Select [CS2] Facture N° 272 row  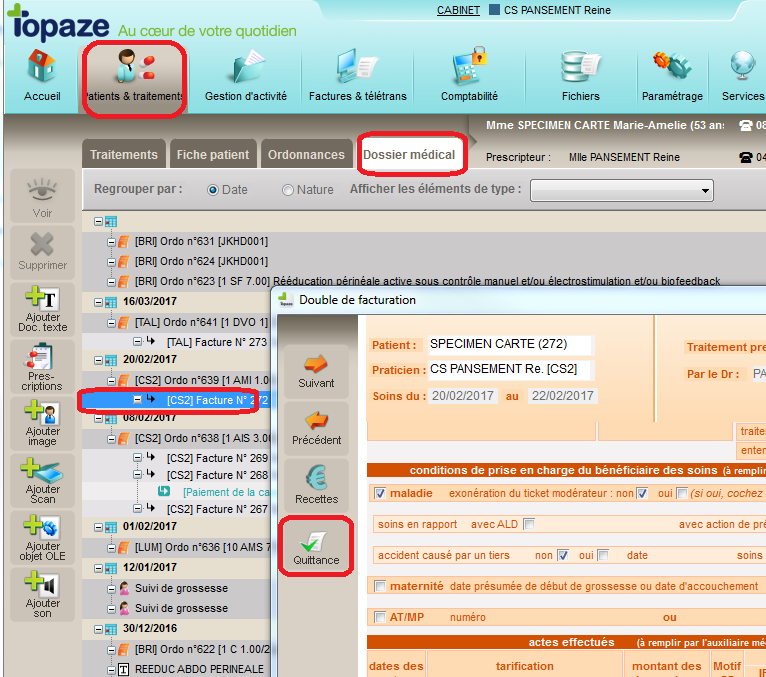(x=176, y=400)
